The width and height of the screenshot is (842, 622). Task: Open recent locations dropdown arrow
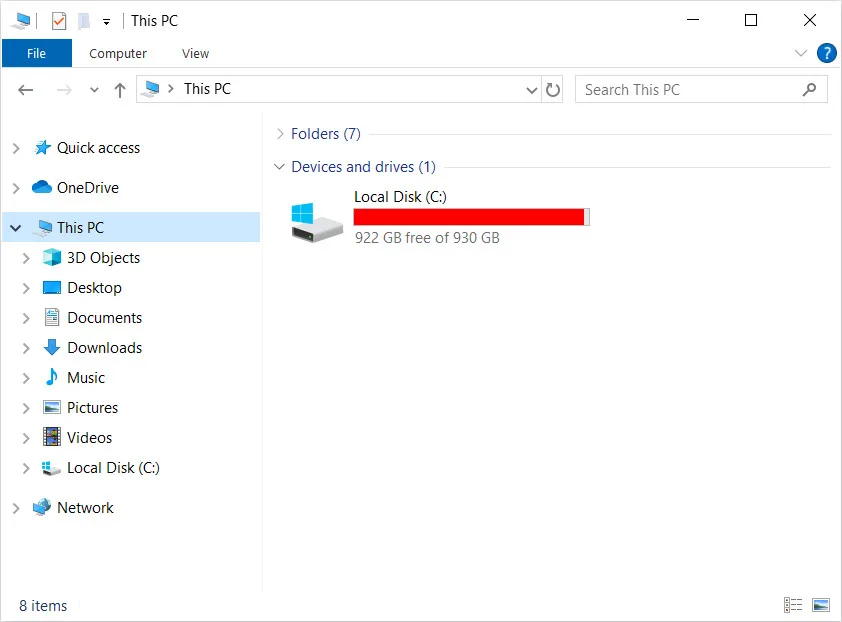click(94, 90)
